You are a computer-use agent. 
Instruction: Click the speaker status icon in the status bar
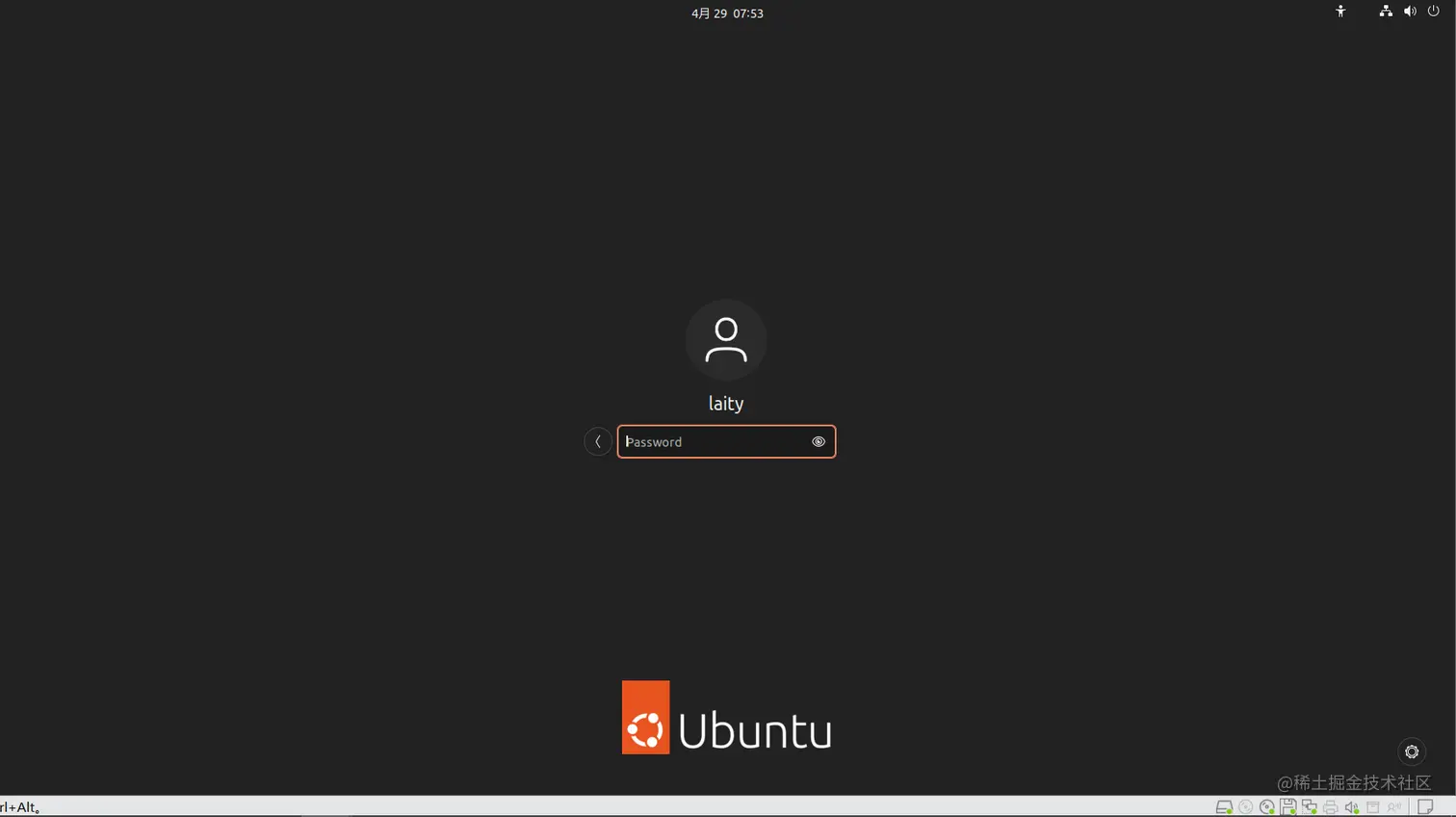(x=1351, y=806)
